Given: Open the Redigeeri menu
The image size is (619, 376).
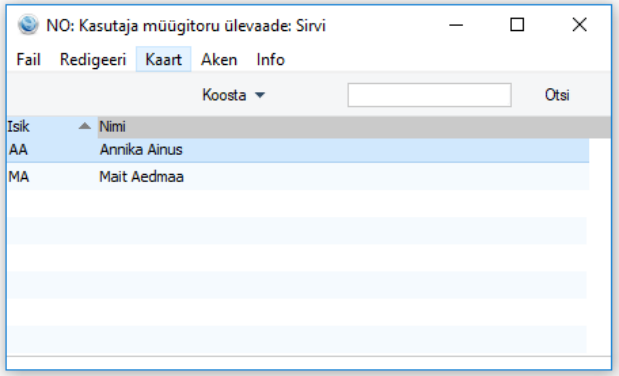Looking at the screenshot, I should point(93,60).
